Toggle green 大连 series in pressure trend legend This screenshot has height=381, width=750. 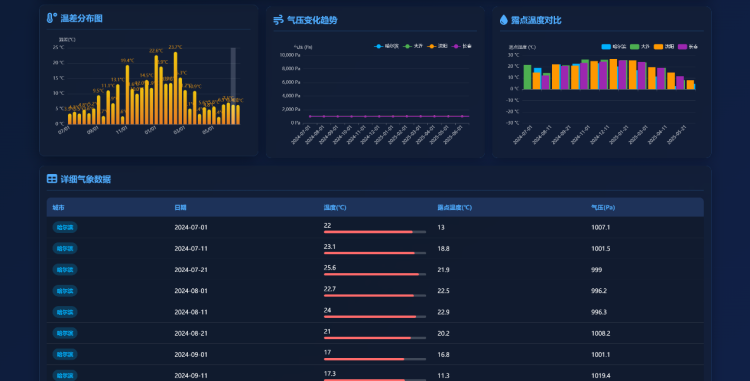click(413, 46)
